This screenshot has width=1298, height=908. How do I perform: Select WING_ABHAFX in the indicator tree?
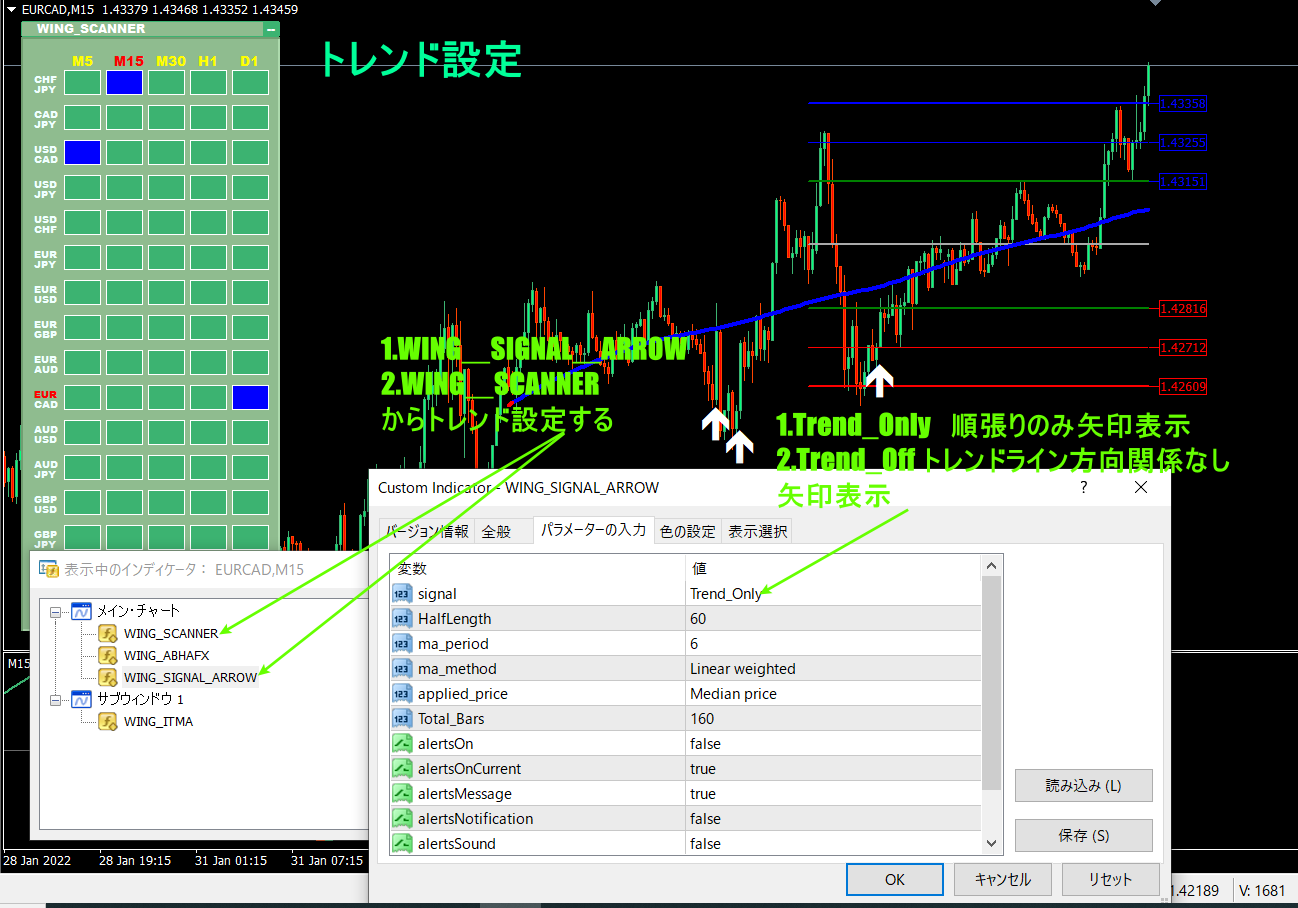click(x=166, y=655)
